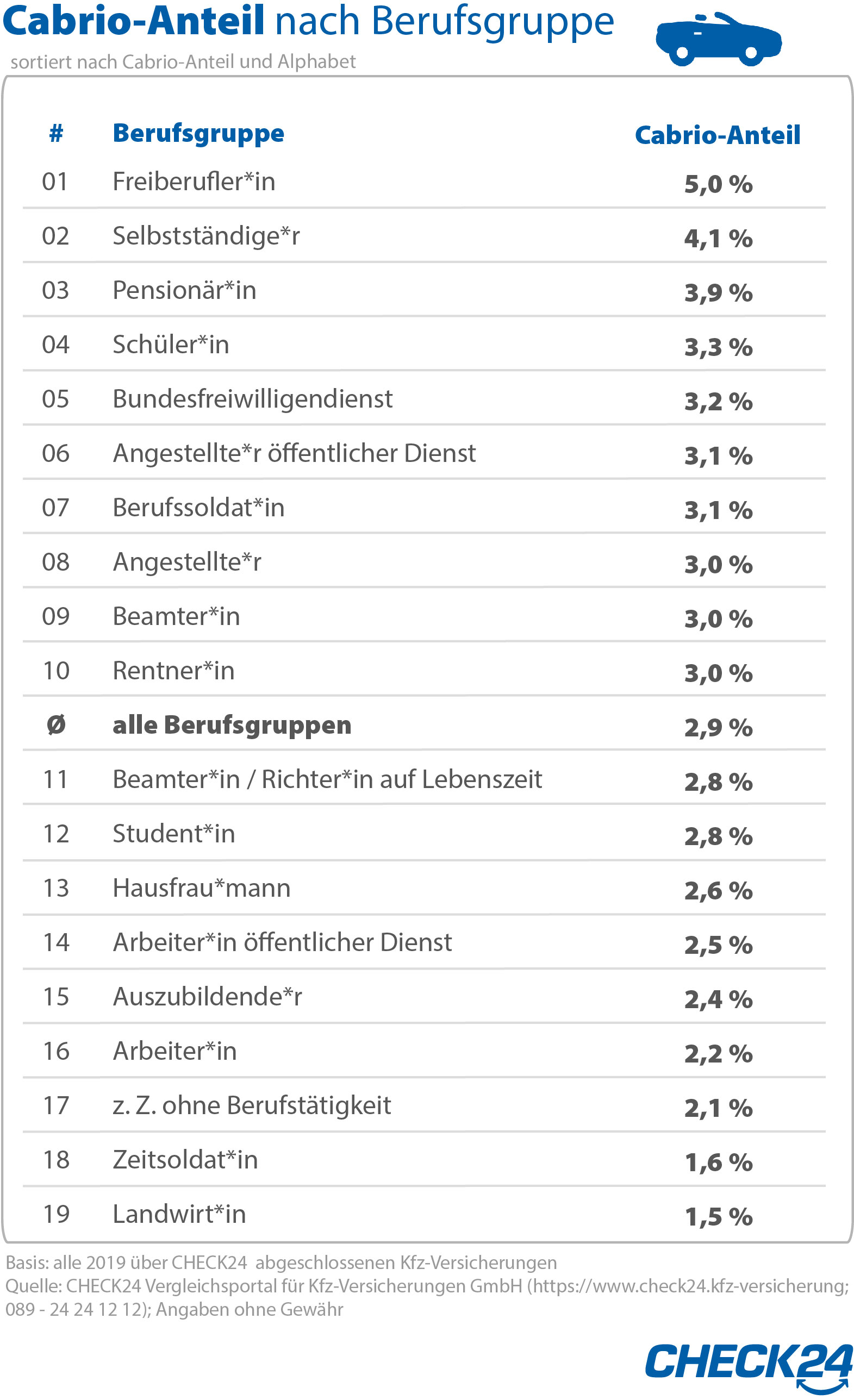Click Angestellte*r öffentlicher Dienst label
The image size is (854, 1400).
pos(294,453)
